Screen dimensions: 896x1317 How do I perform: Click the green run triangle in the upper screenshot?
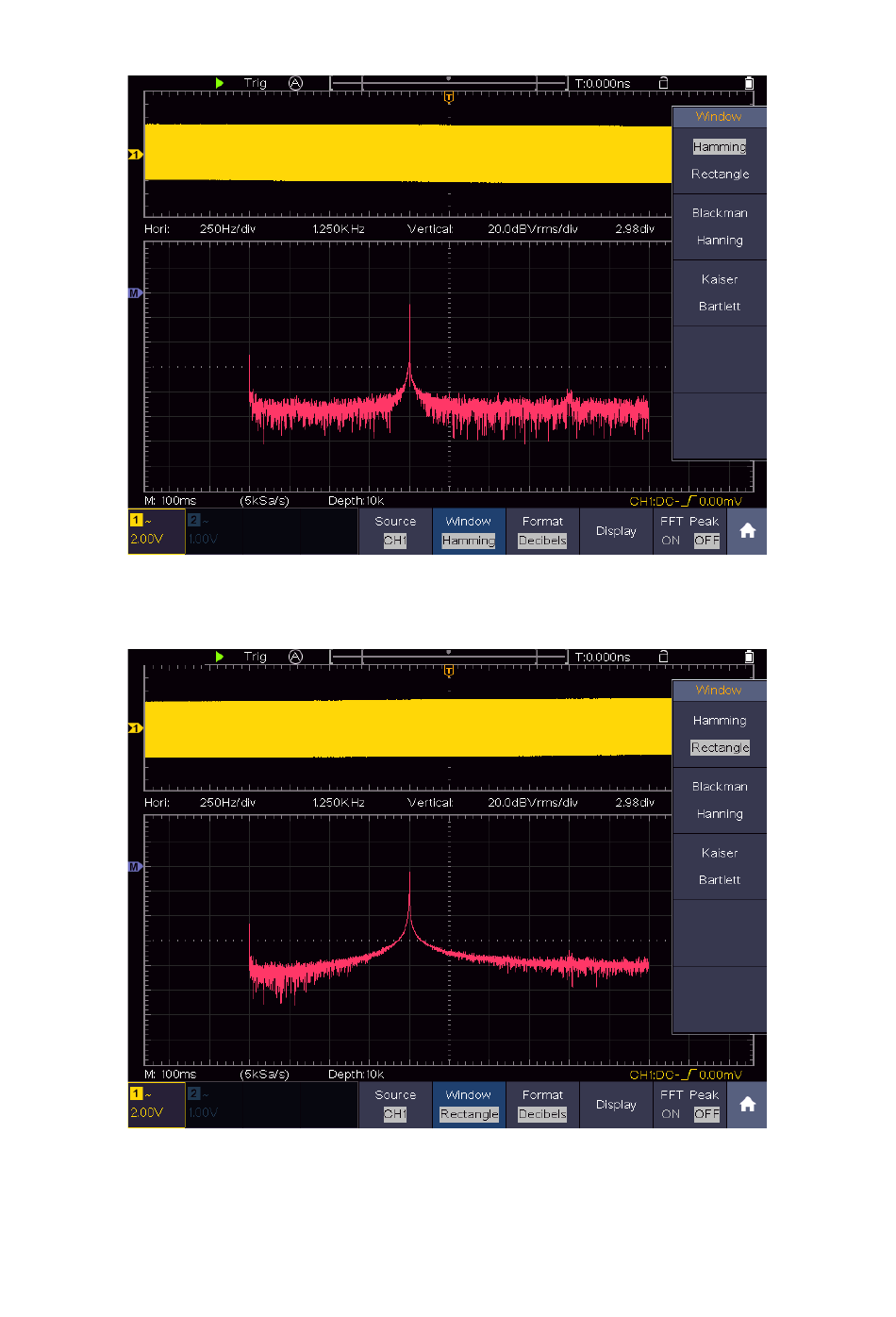tap(220, 83)
